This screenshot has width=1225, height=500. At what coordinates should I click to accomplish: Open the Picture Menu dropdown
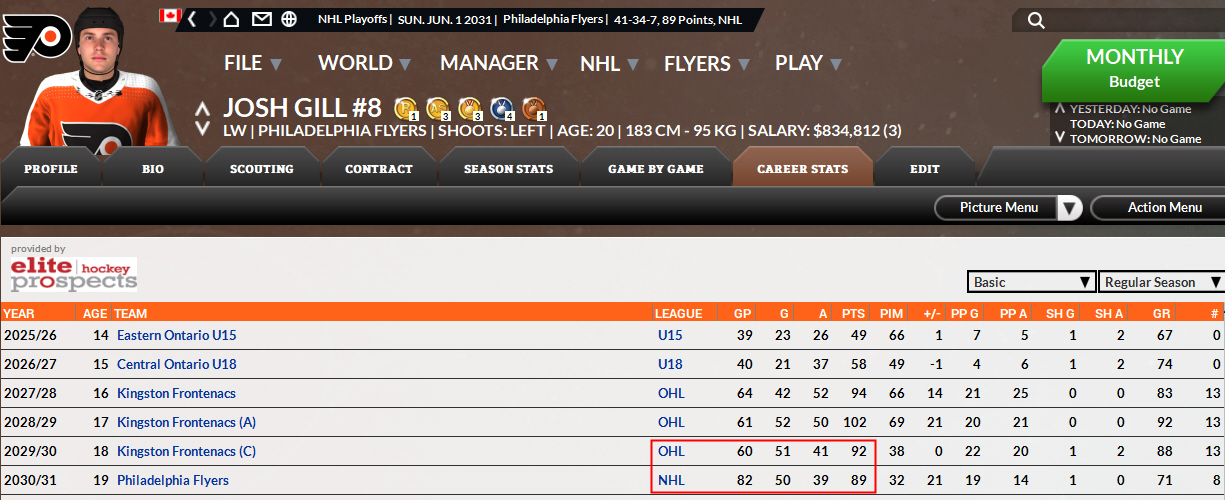pos(1009,208)
